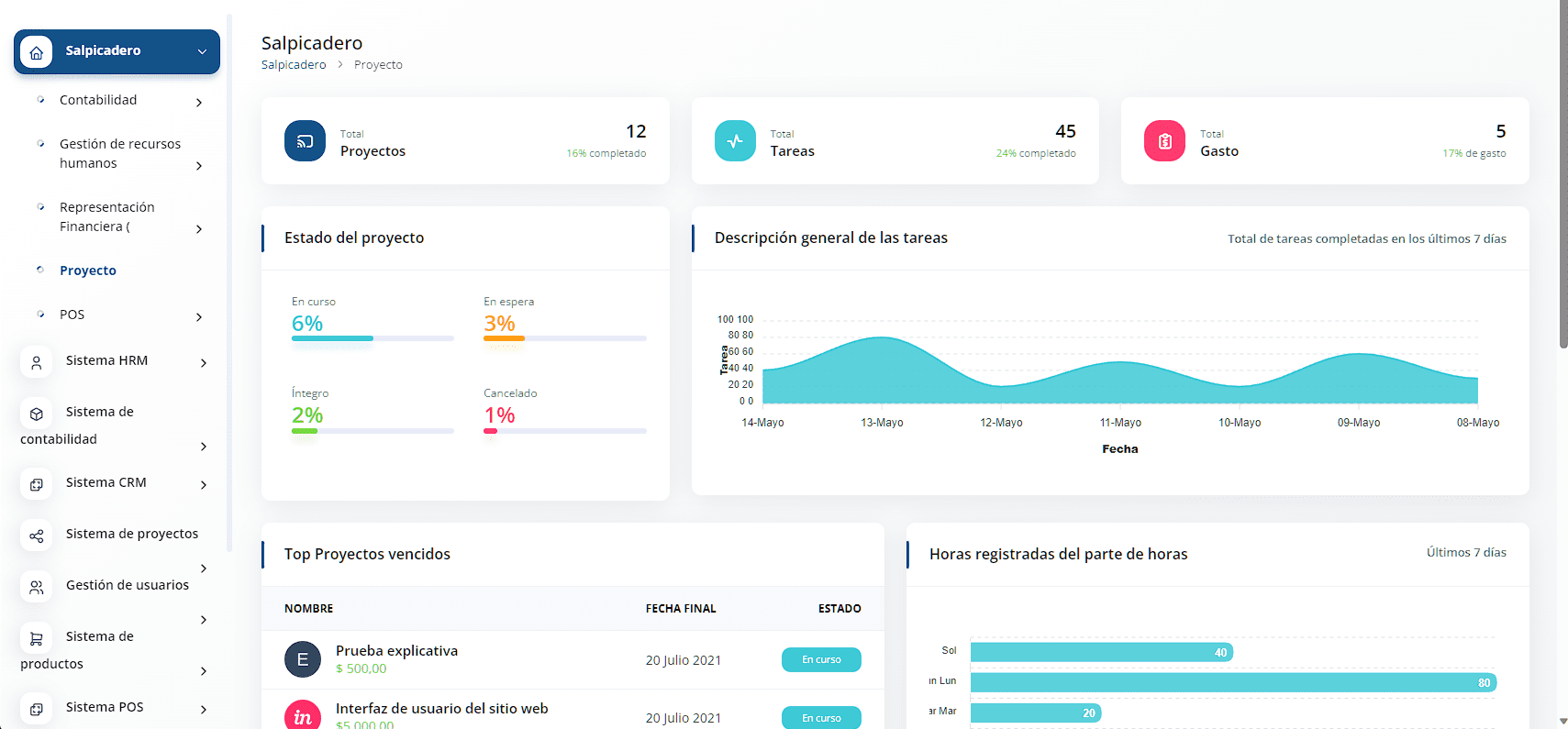This screenshot has width=1568, height=729.
Task: Click the Total Tareas activity icon
Action: click(735, 141)
